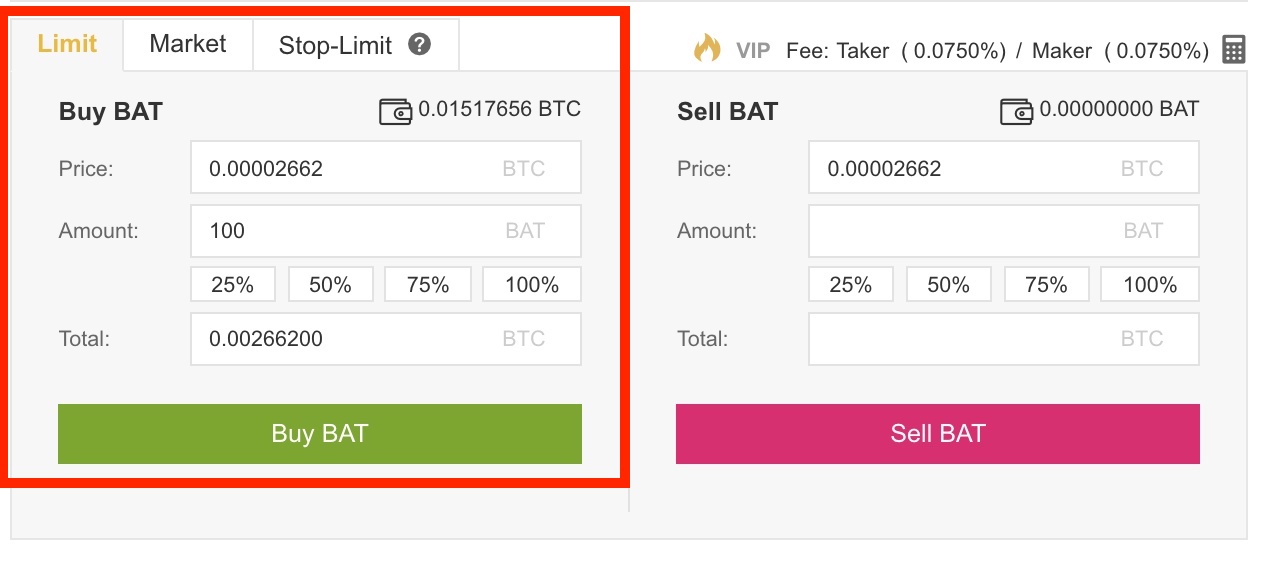Screen dimensions: 1262x568
Task: Click the BTC wallet icon in Buy panel
Action: 395,111
